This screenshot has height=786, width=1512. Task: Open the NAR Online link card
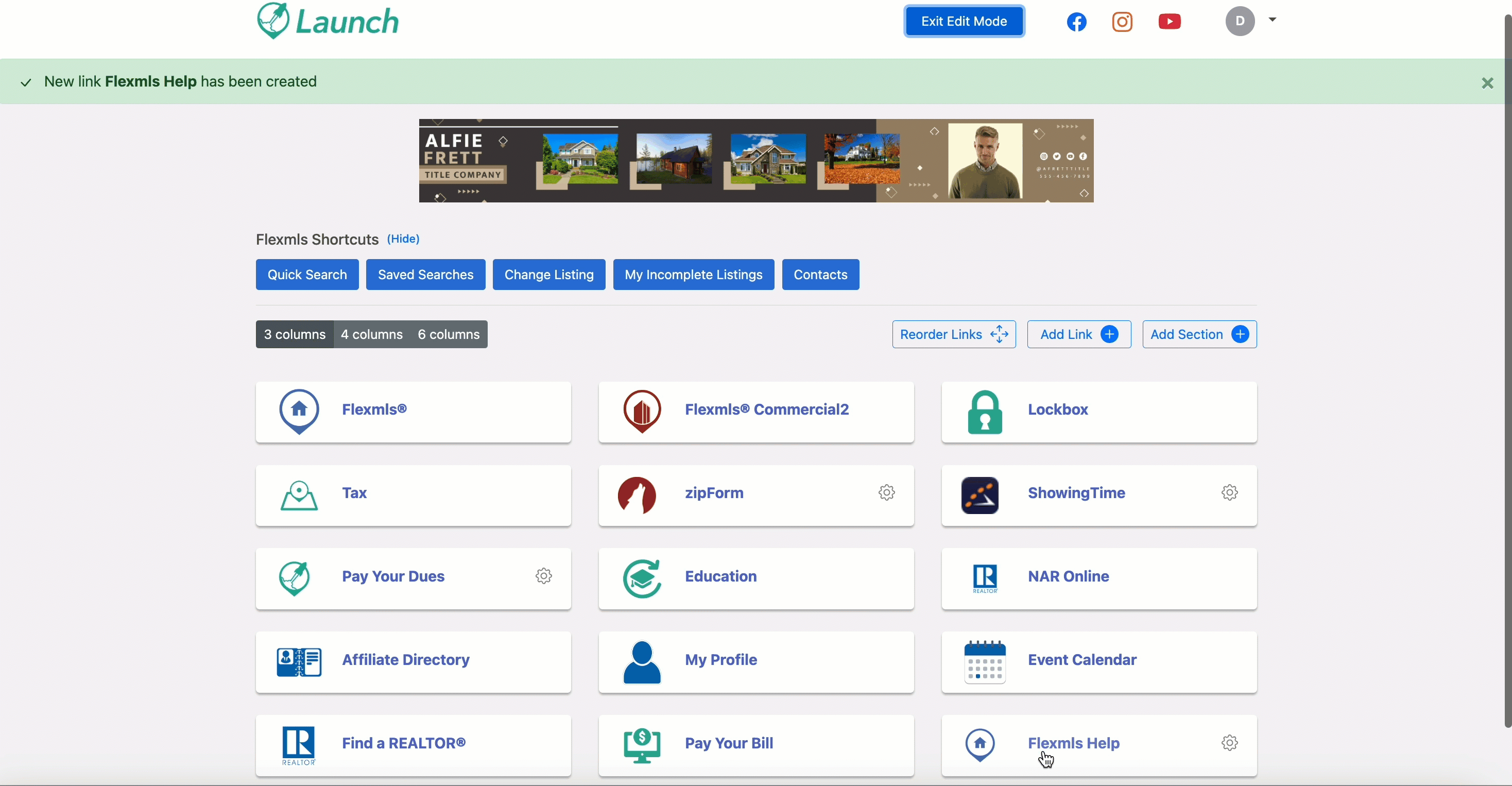pos(1099,579)
